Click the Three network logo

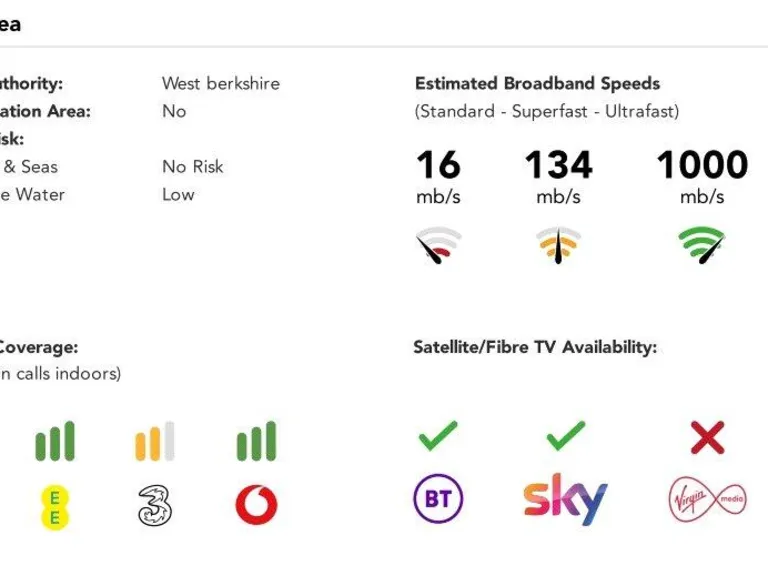(155, 505)
